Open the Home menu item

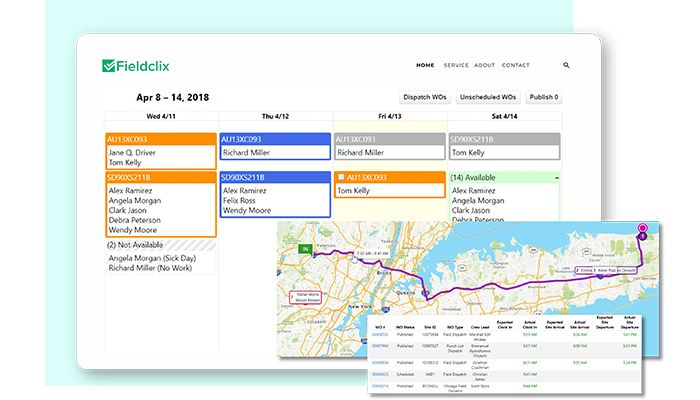(x=425, y=65)
